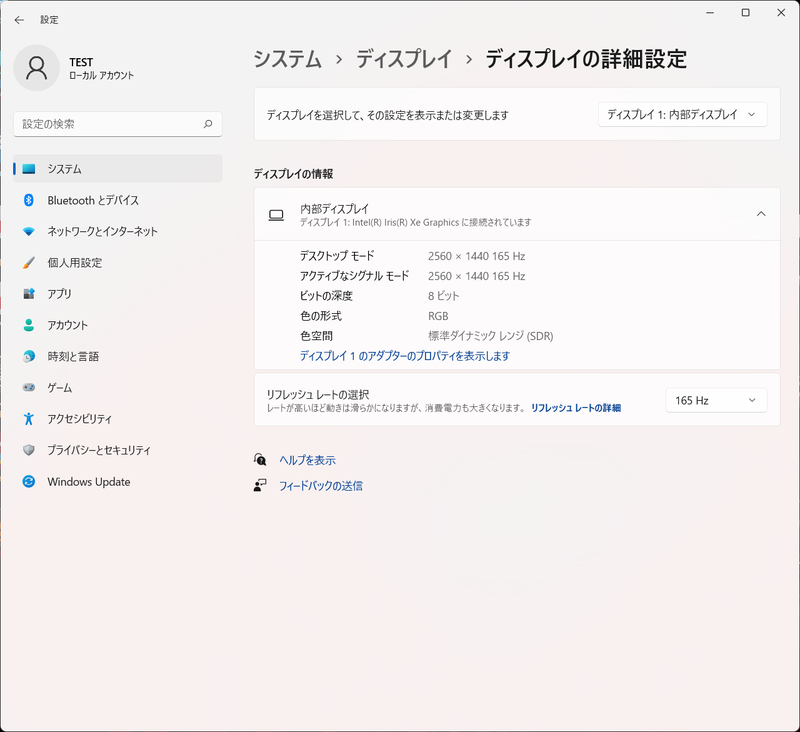800x732 pixels.
Task: Click リフレッシュ レートの詳細 link
Action: (x=577, y=408)
